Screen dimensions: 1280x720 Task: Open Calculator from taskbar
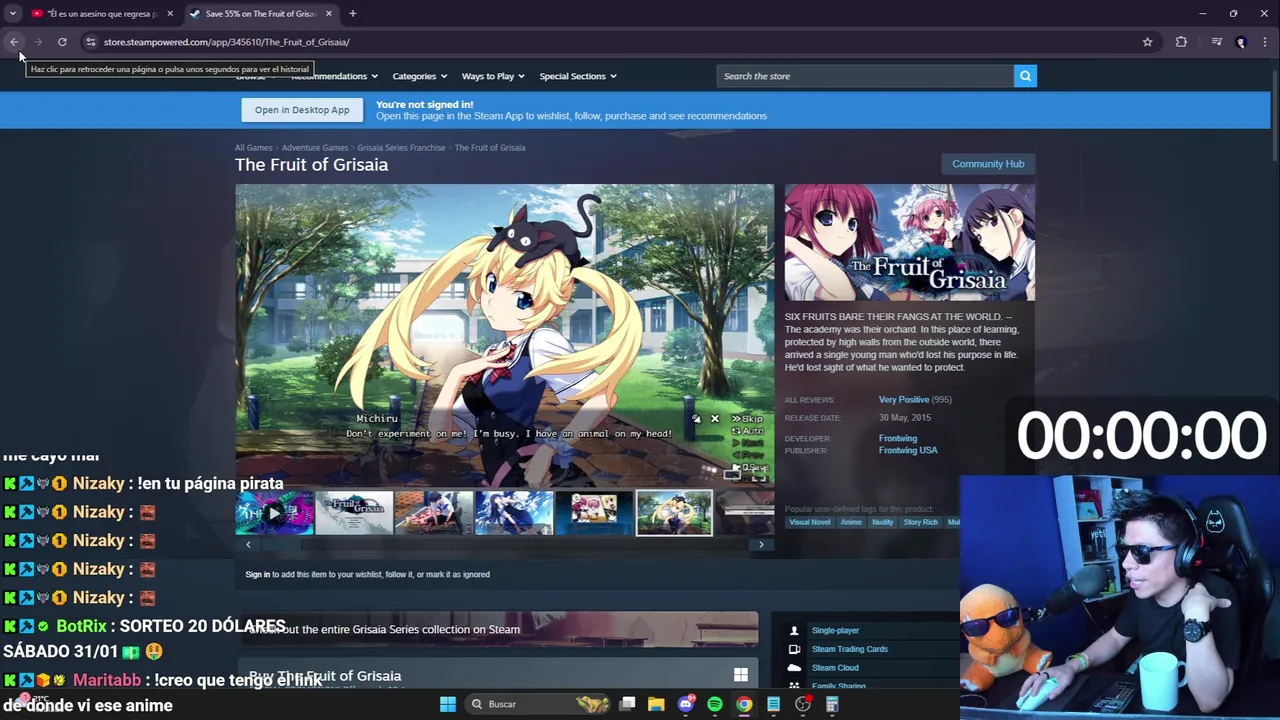point(832,704)
